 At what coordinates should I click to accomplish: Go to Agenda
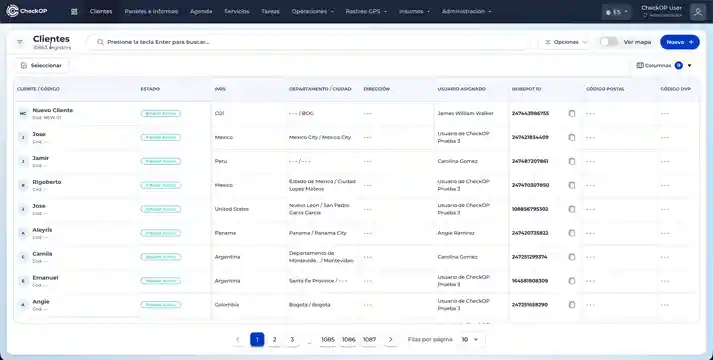tap(201, 11)
